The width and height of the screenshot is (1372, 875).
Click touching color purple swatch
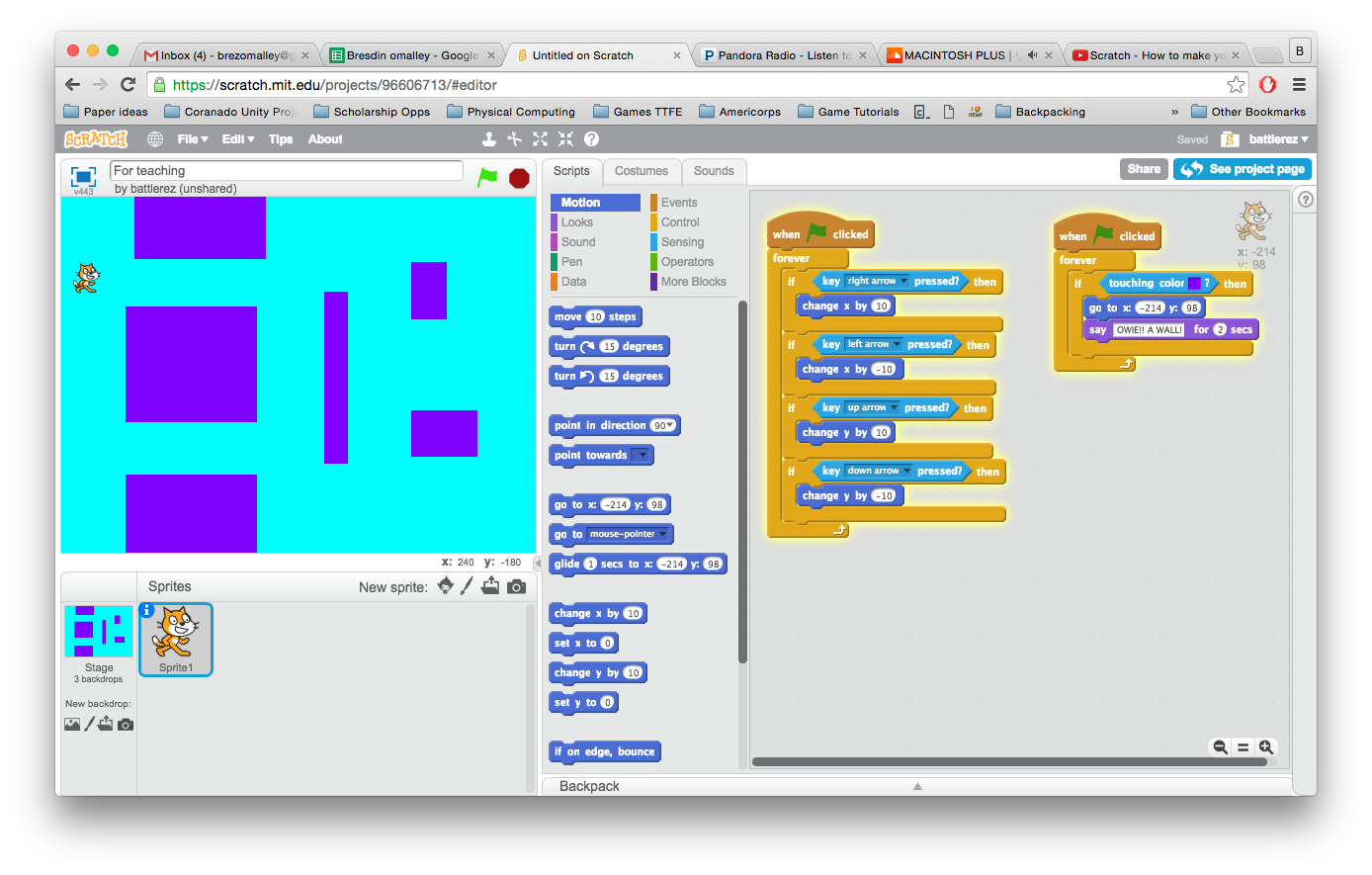[x=1194, y=283]
